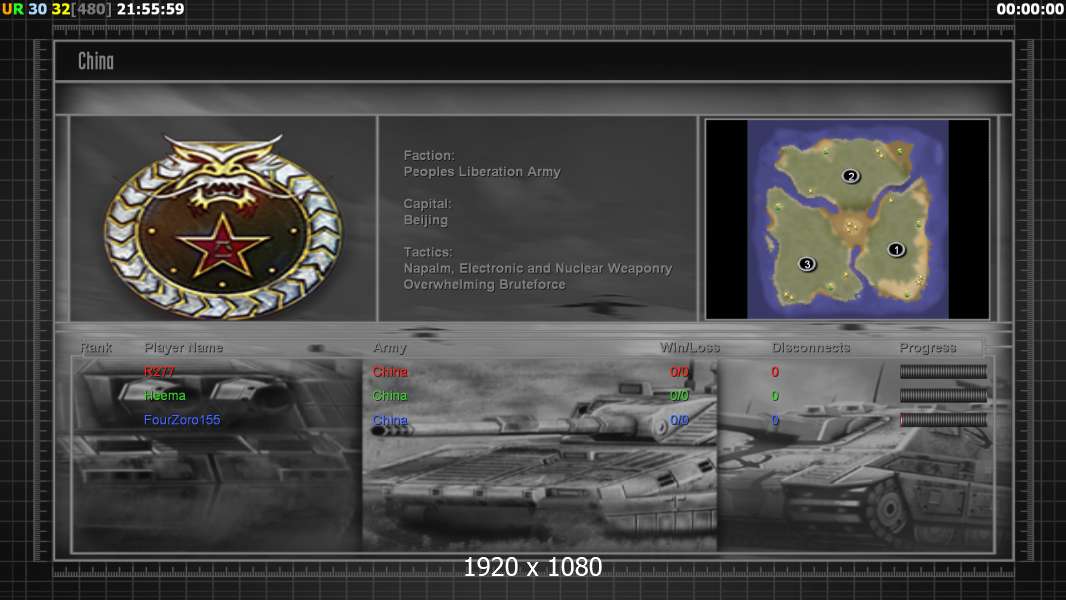Click the Rank column header
Screen dimensions: 1066x600
[96, 347]
